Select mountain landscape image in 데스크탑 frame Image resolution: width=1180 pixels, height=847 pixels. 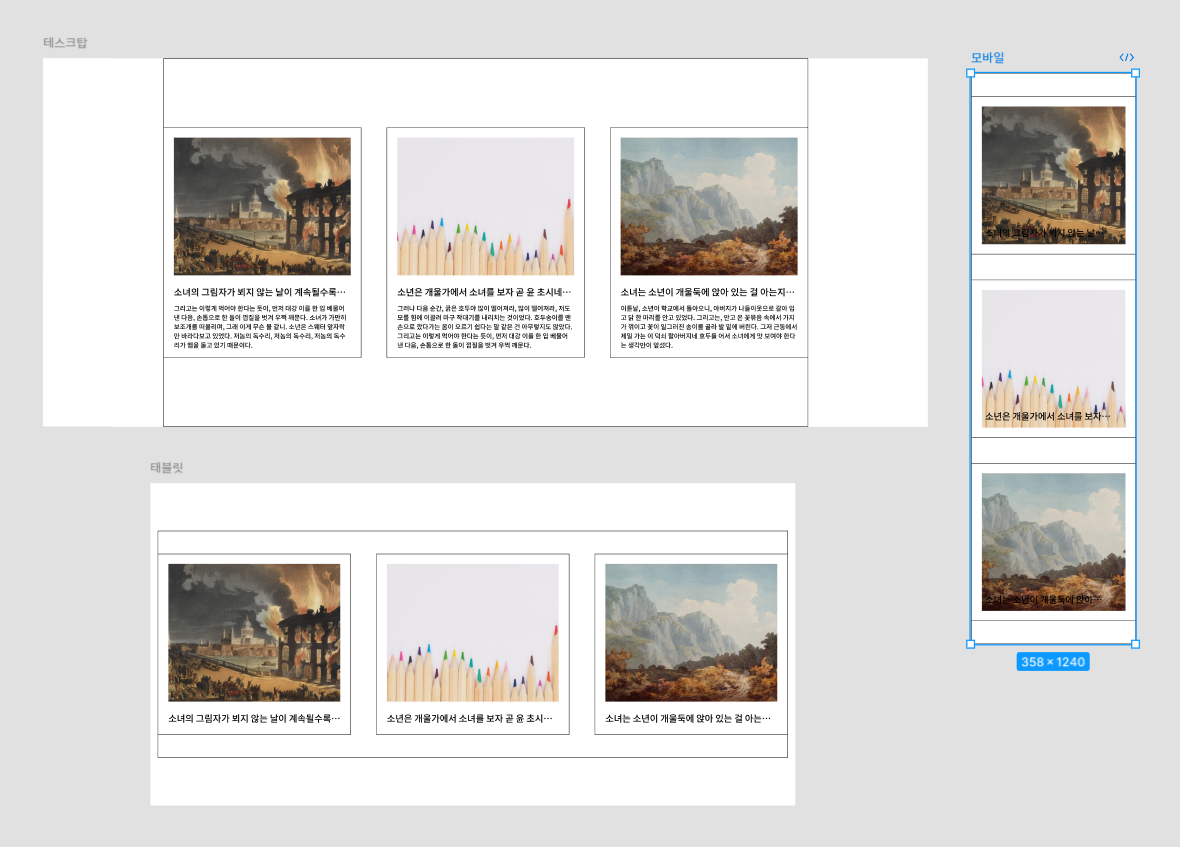tap(709, 206)
